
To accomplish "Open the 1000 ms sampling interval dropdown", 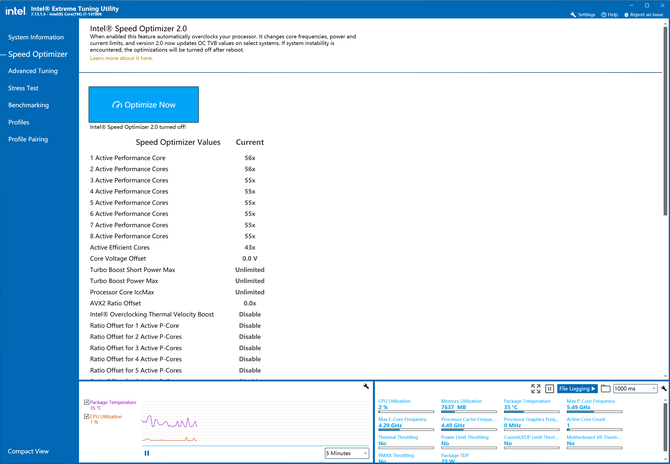I will point(635,388).
